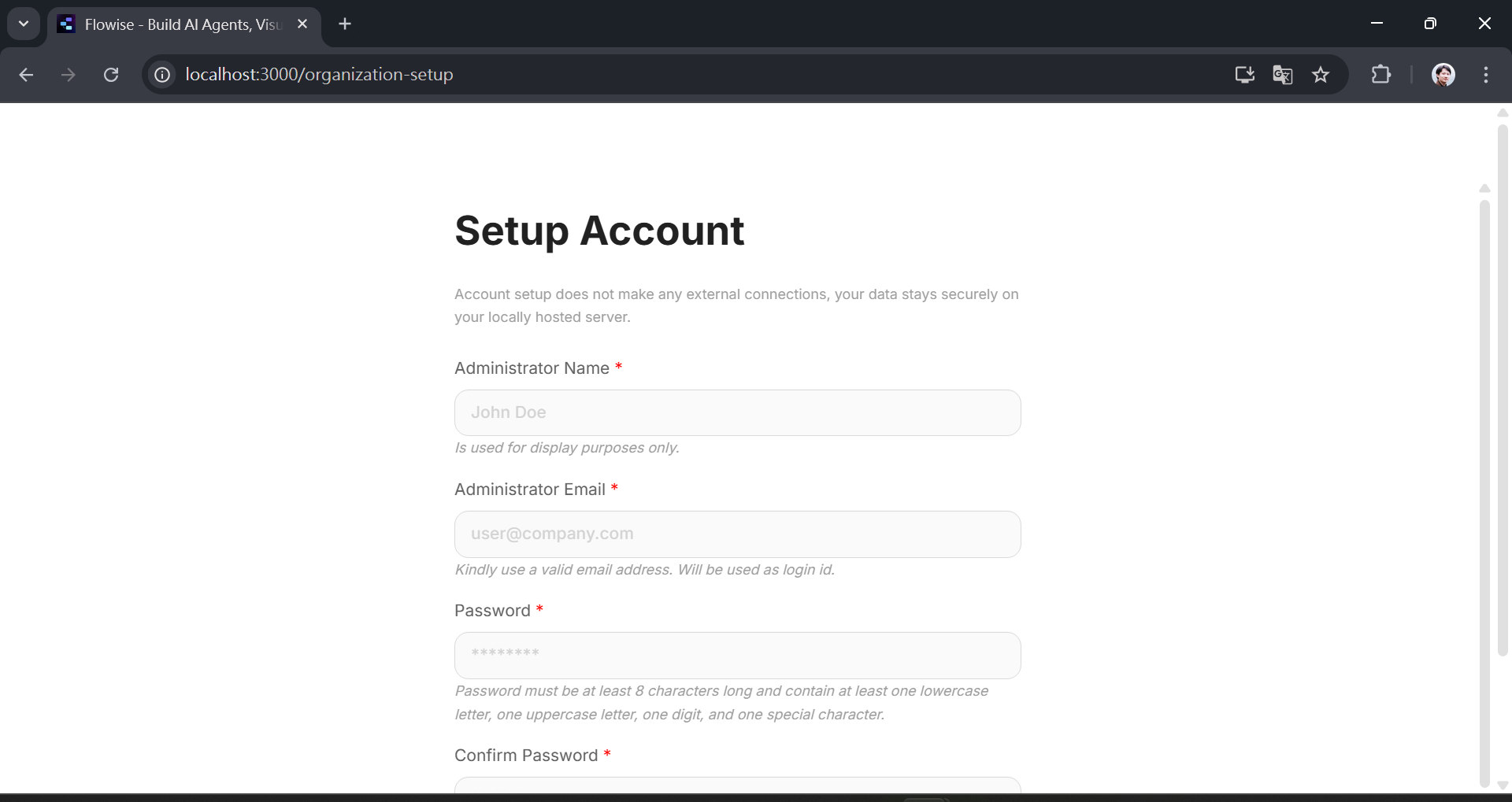Image resolution: width=1512 pixels, height=802 pixels.
Task: Click the install app icon
Action: coord(1244,75)
